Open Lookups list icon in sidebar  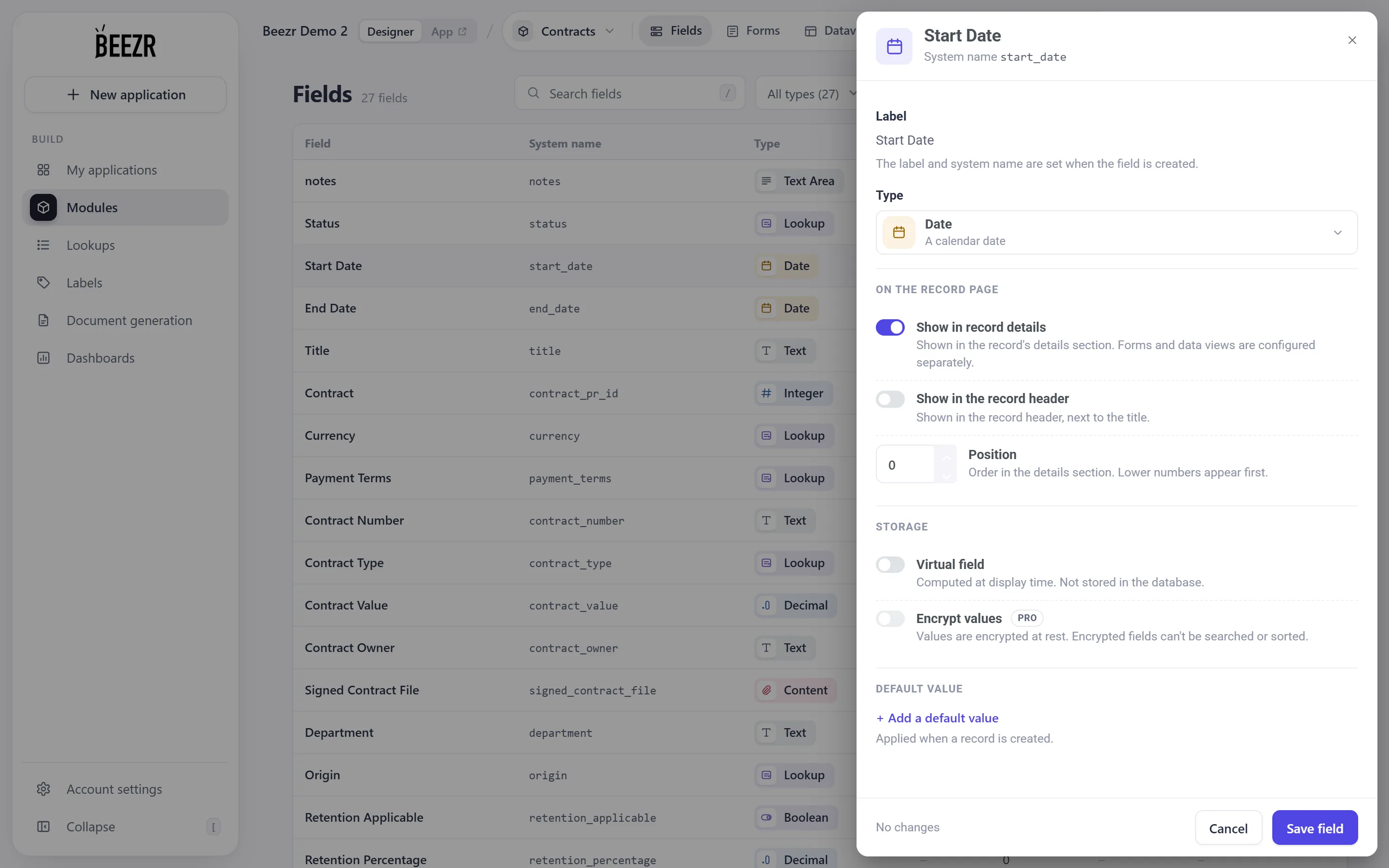point(43,245)
